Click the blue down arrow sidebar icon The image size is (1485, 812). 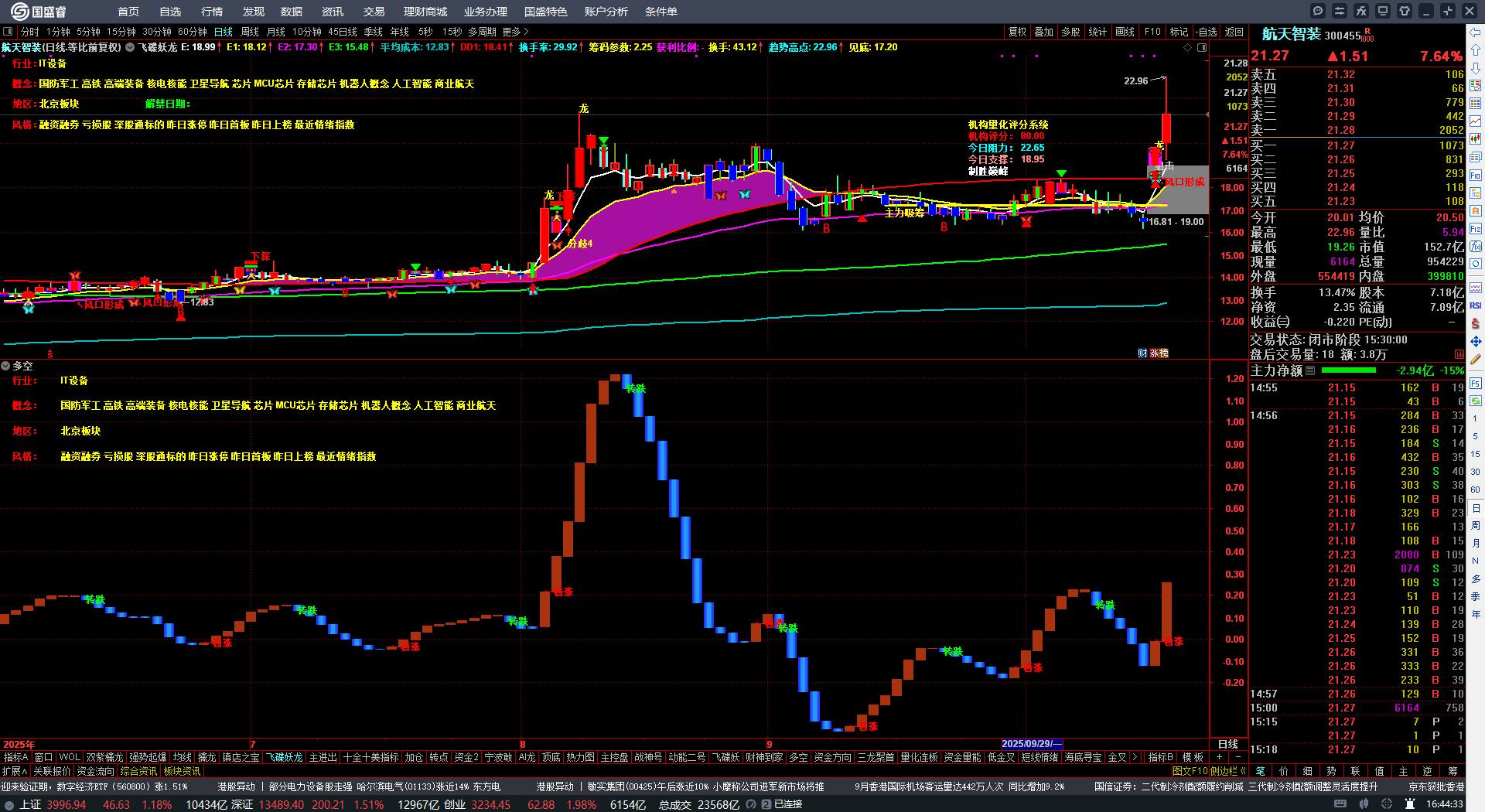[1476, 67]
